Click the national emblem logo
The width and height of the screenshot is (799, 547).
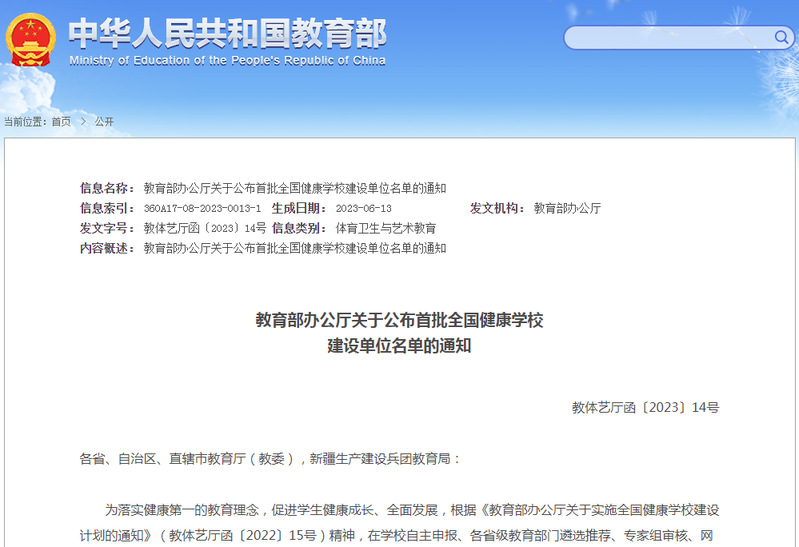(31, 40)
